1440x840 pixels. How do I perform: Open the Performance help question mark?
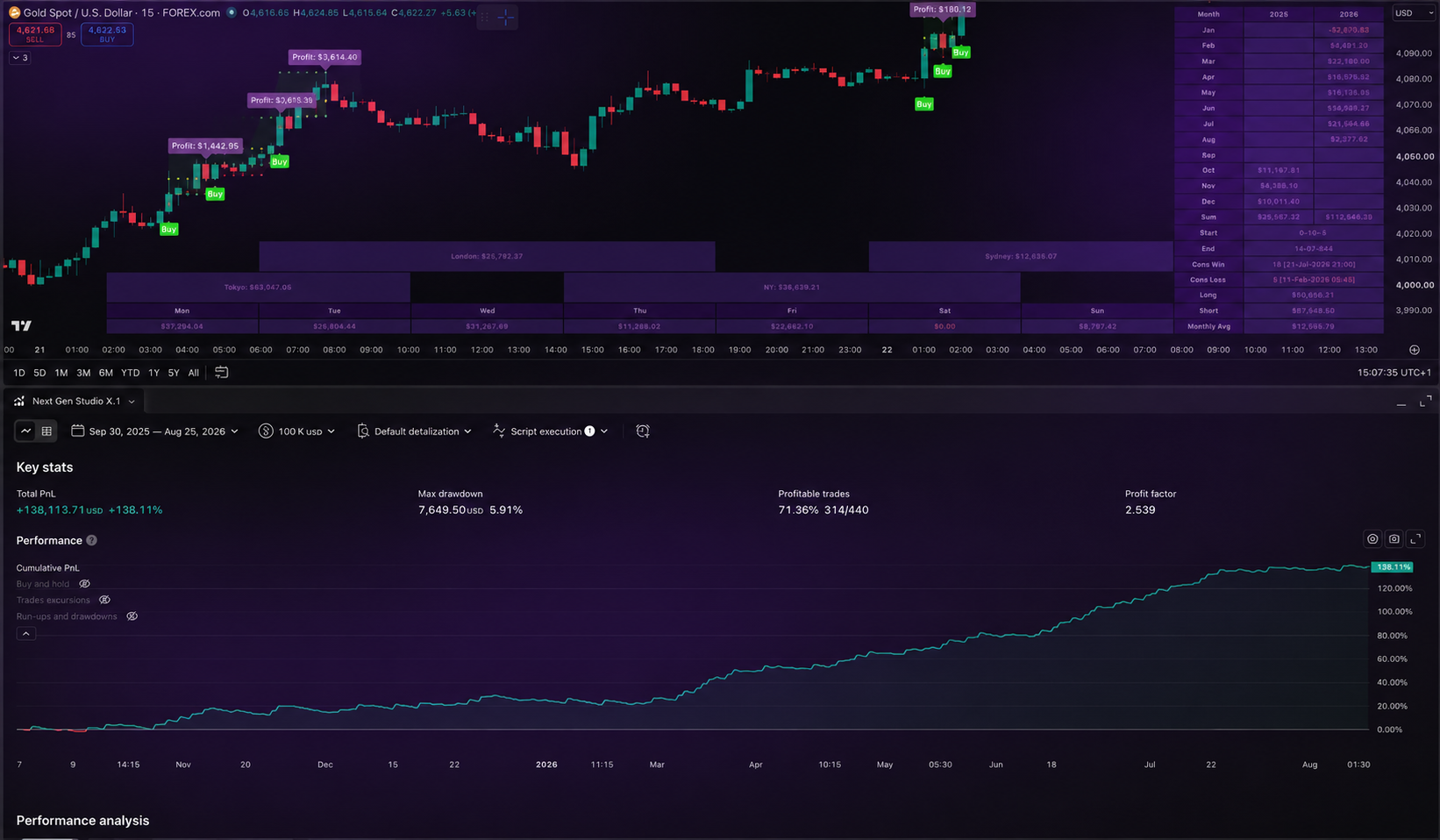(x=92, y=540)
